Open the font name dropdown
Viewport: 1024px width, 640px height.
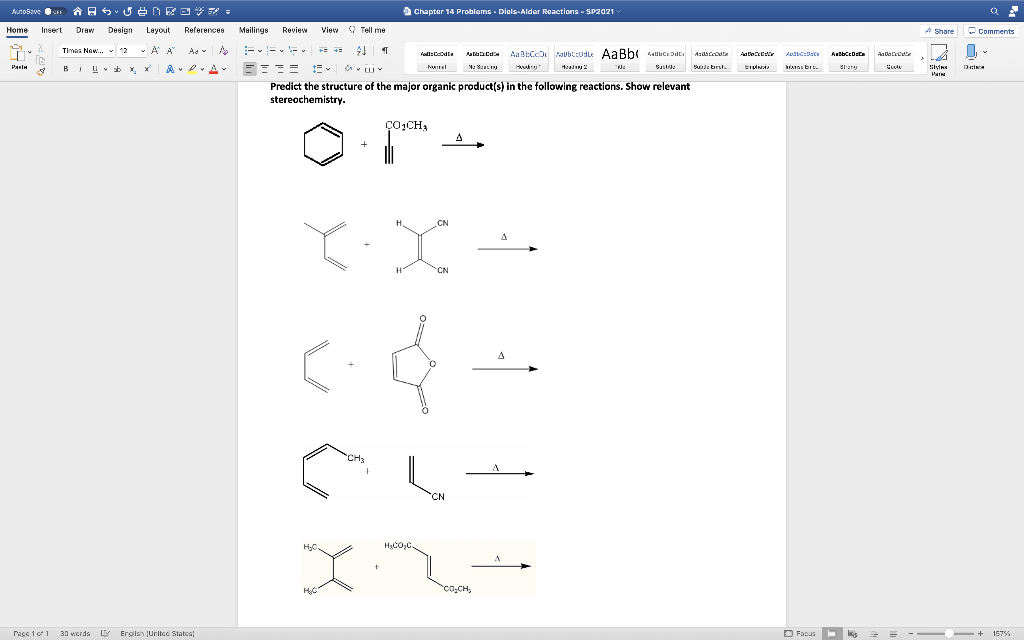click(110, 51)
